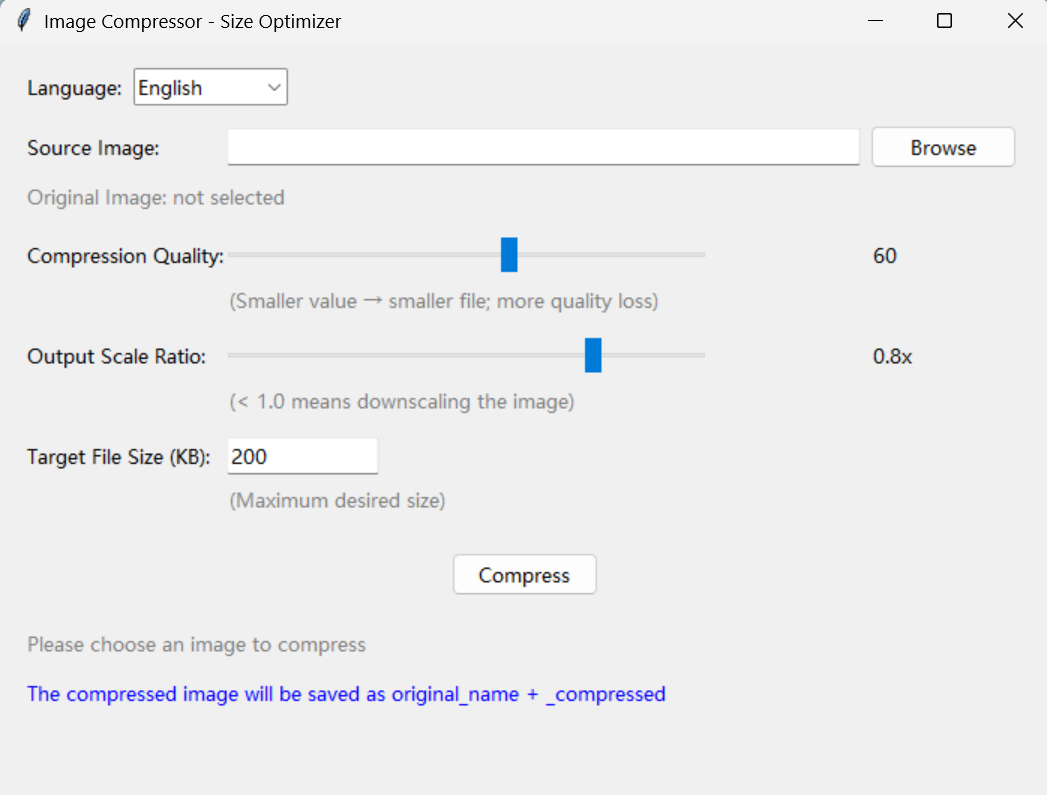Click the '(Maximum desired size)' hint text

coord(337,501)
